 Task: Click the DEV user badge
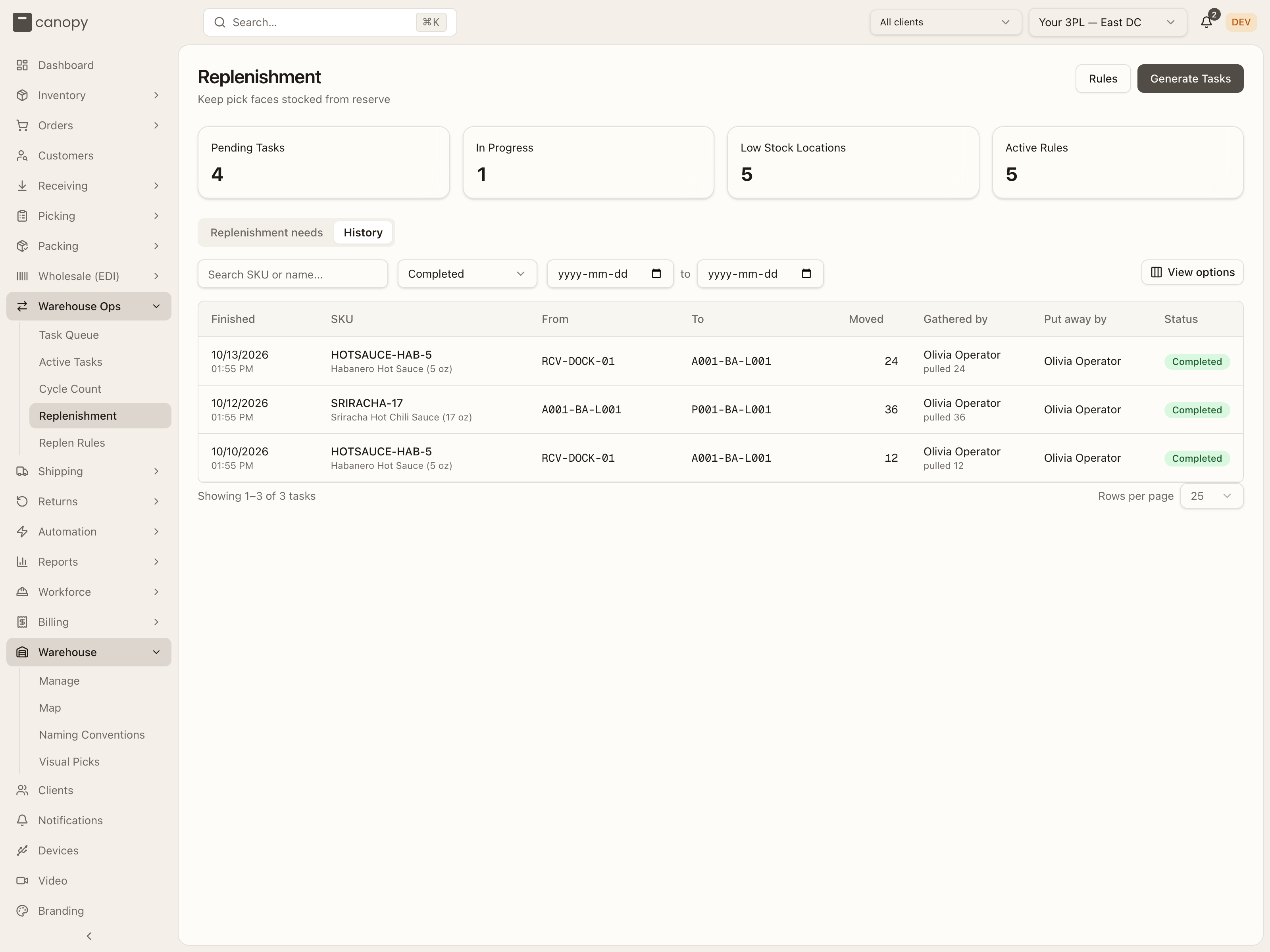1241,22
